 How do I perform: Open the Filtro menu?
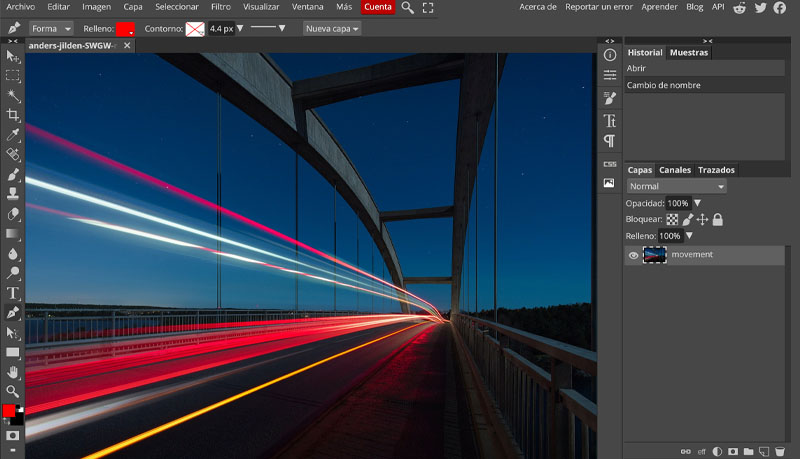(x=221, y=7)
